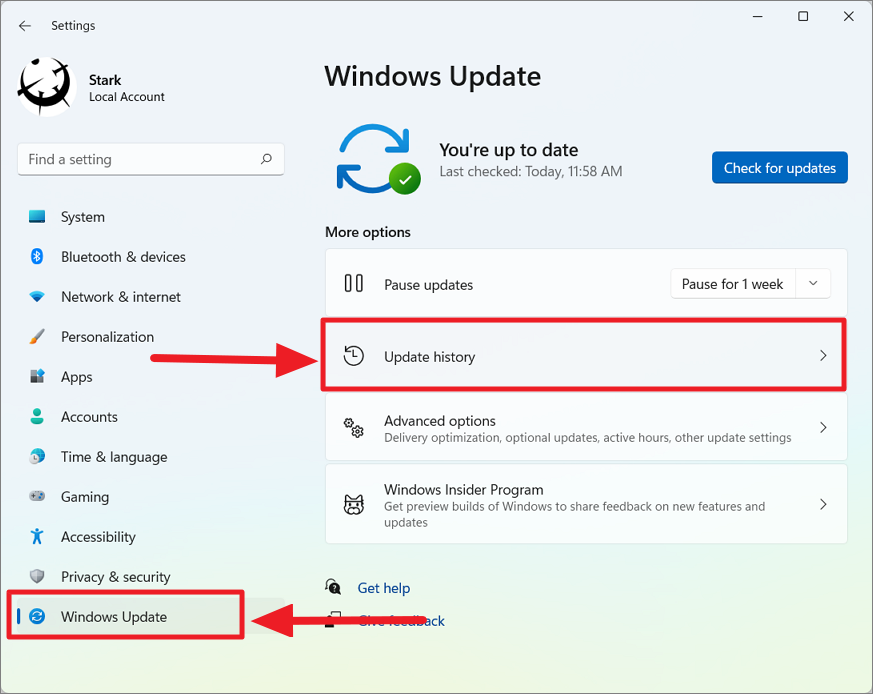Click the magnifier icon in the search box
The image size is (873, 694).
[x=266, y=159]
